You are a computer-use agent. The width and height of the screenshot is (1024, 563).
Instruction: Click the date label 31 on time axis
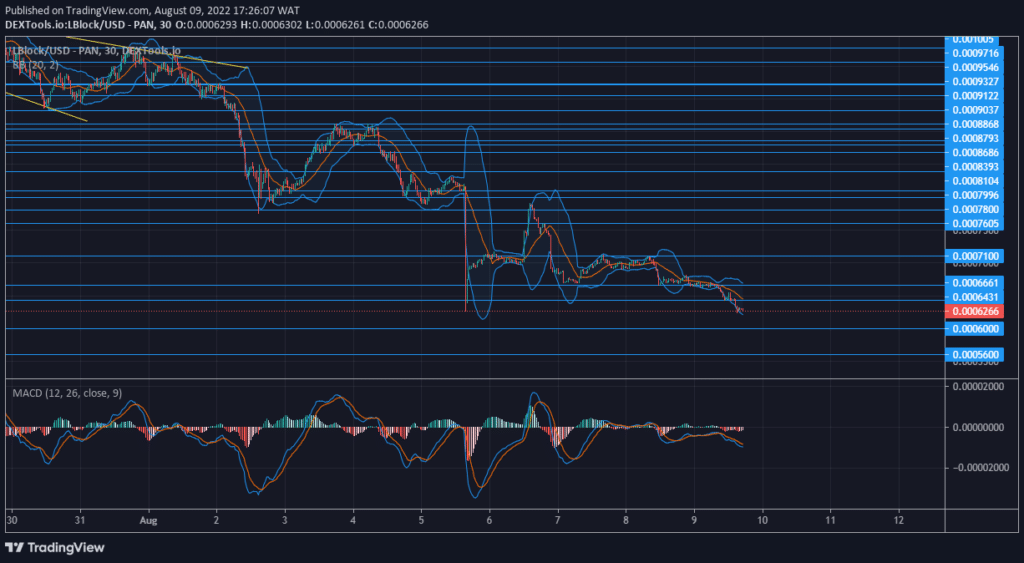(x=80, y=521)
